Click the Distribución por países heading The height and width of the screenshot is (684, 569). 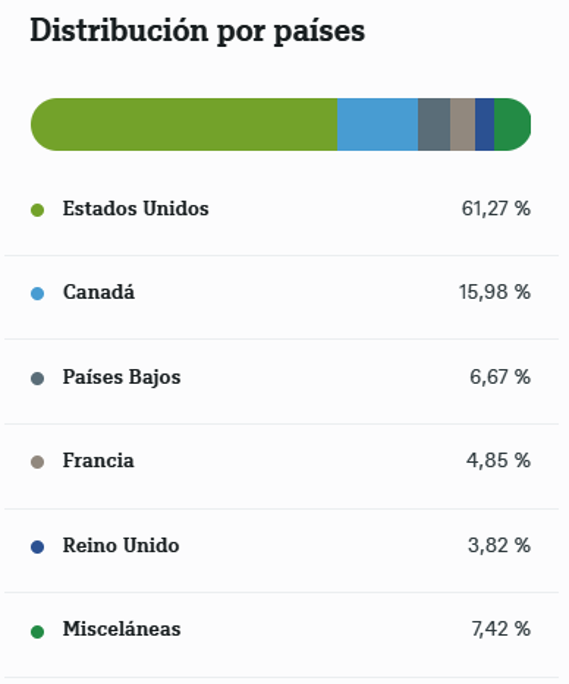pos(198,31)
